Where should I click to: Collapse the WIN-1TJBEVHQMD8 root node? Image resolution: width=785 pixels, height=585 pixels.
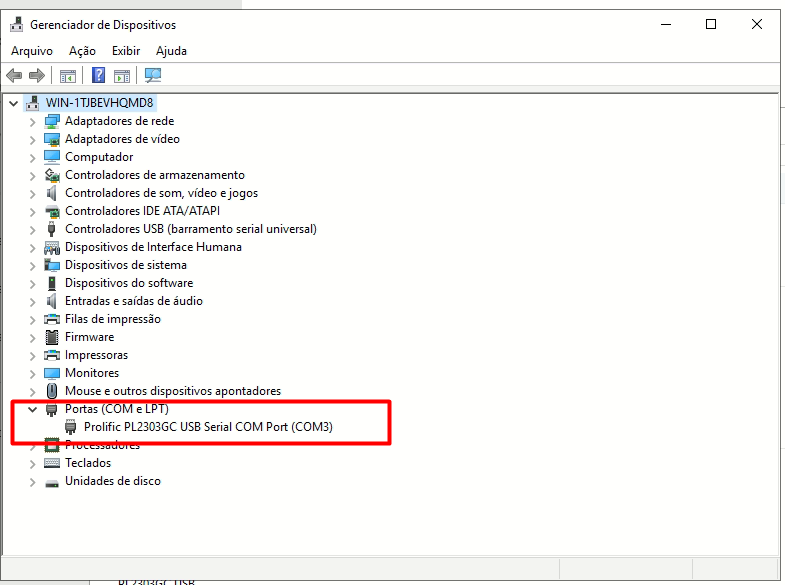point(13,103)
